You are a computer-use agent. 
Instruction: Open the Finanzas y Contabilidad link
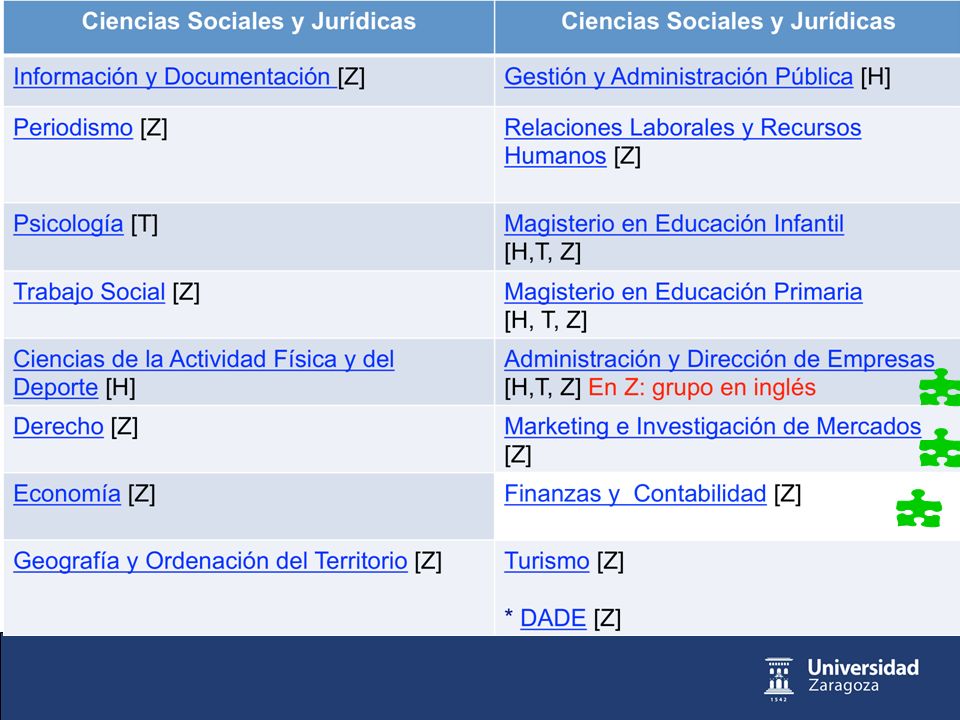point(635,494)
